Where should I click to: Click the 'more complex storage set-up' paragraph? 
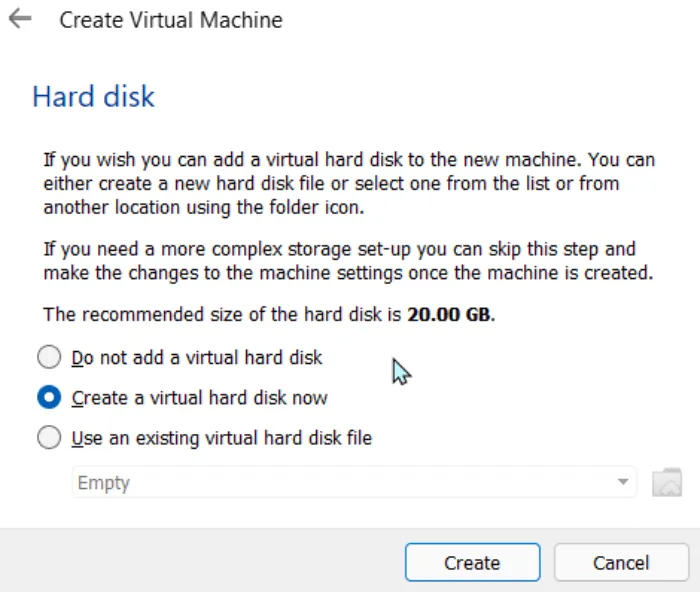(x=340, y=260)
